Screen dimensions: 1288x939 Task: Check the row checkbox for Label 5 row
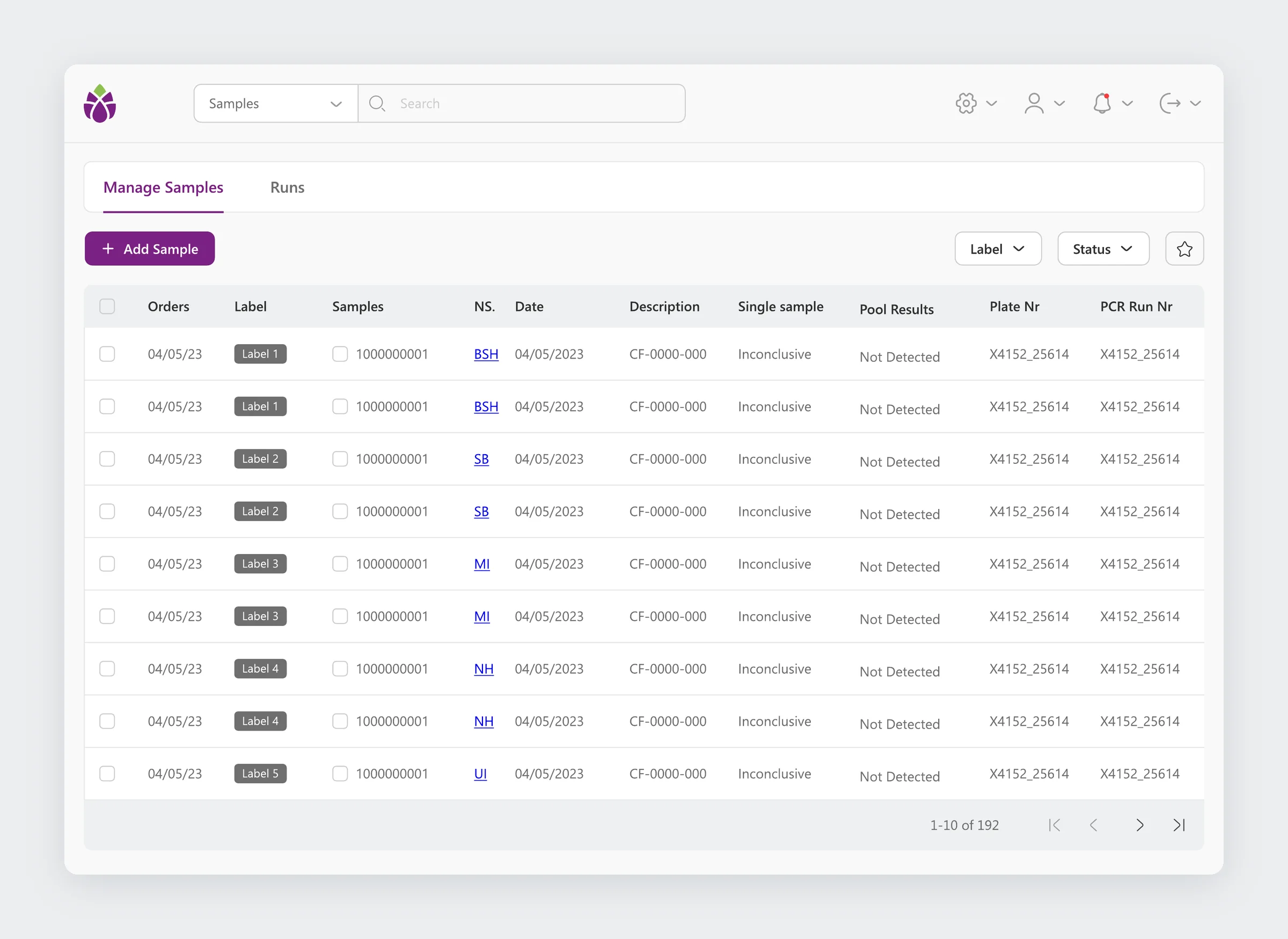(x=107, y=774)
